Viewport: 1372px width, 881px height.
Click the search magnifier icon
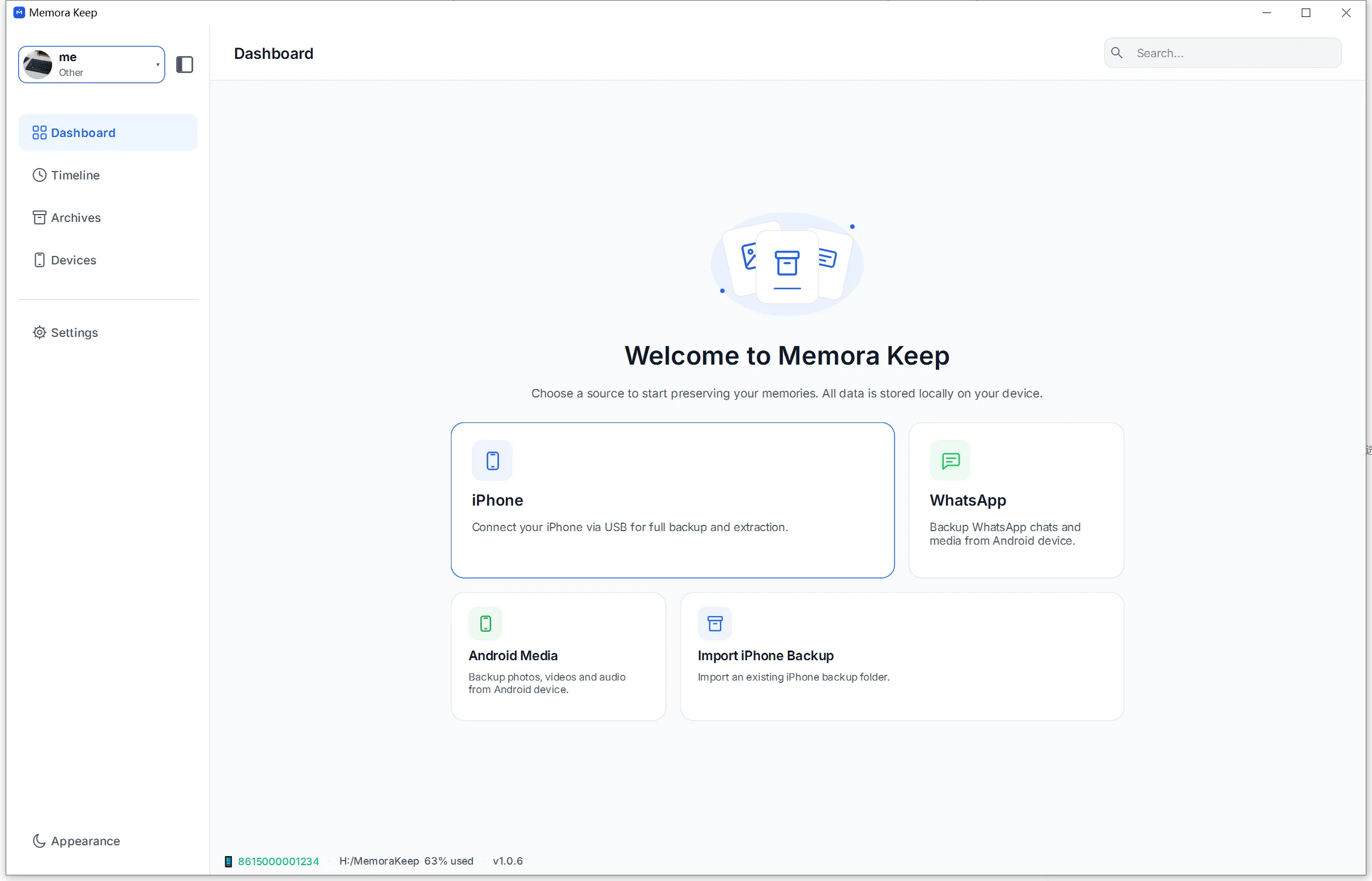click(x=1117, y=53)
